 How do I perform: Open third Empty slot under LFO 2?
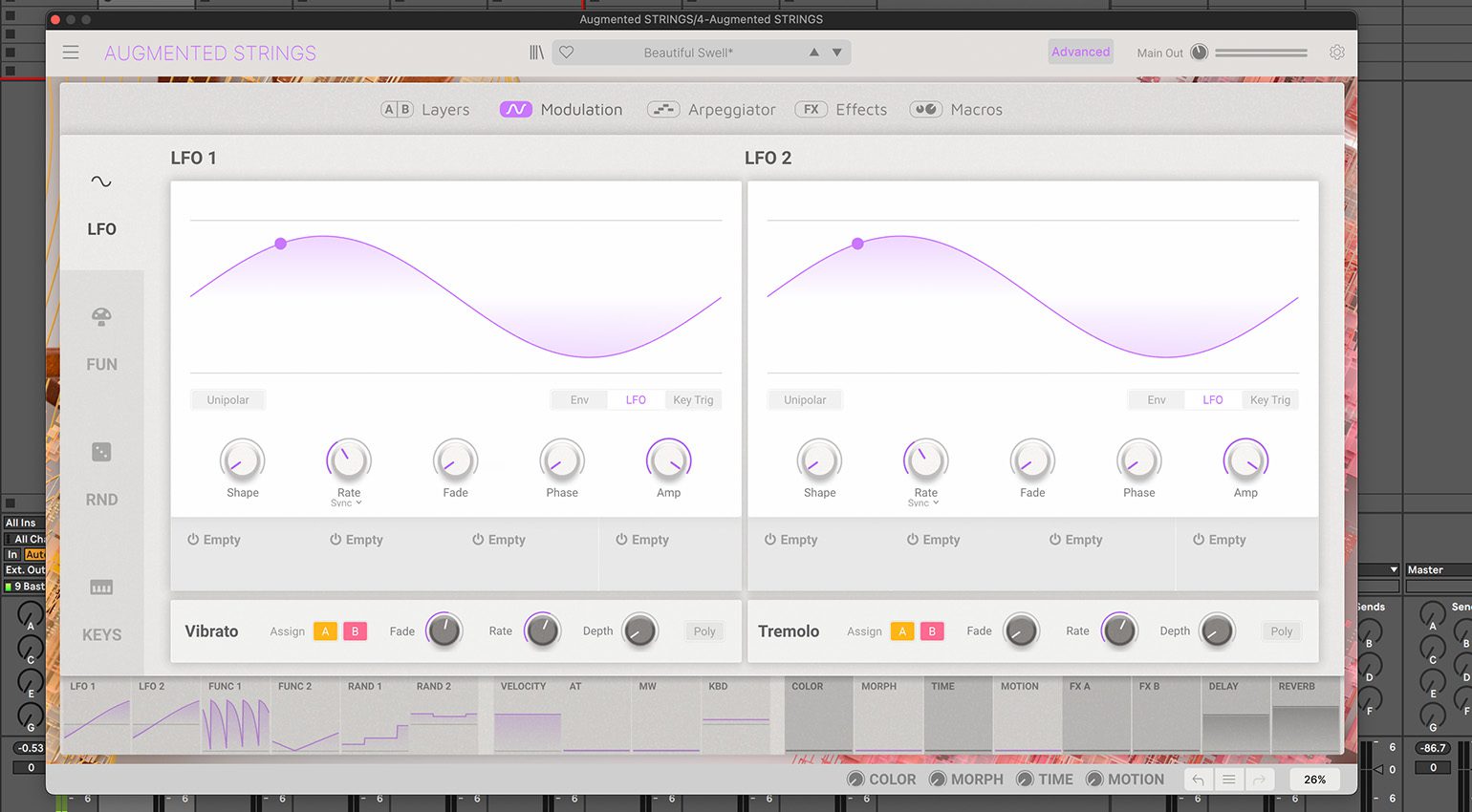1076,540
